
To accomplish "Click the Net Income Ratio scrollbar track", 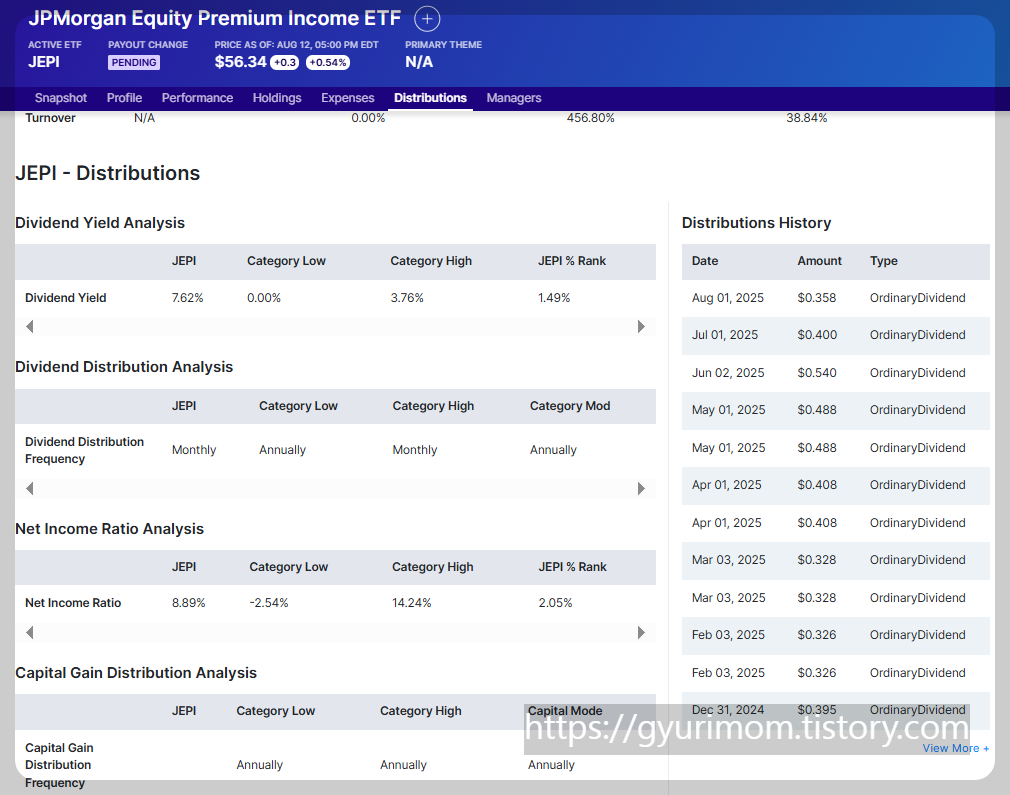I will [x=335, y=633].
